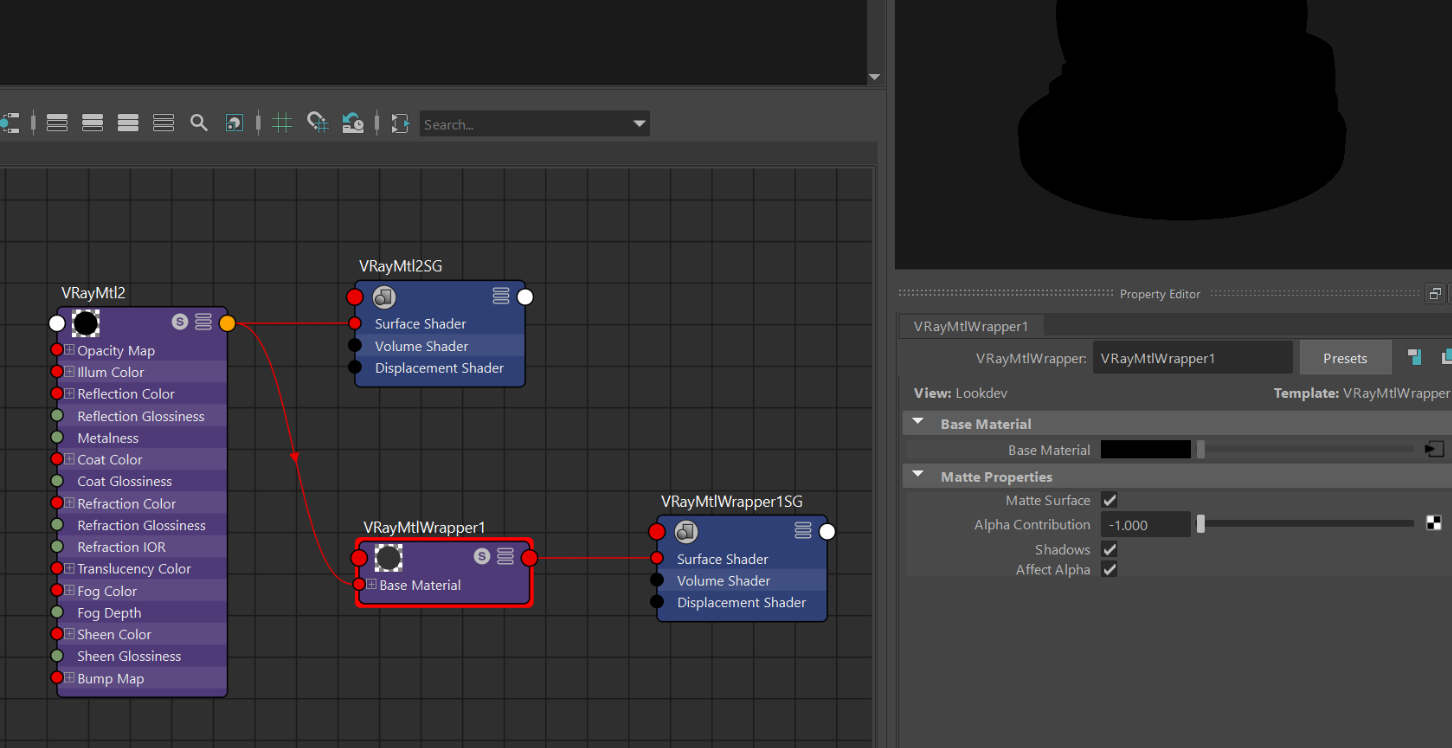1452x748 pixels.
Task: Collapse the Matte Properties section
Action: pos(918,476)
